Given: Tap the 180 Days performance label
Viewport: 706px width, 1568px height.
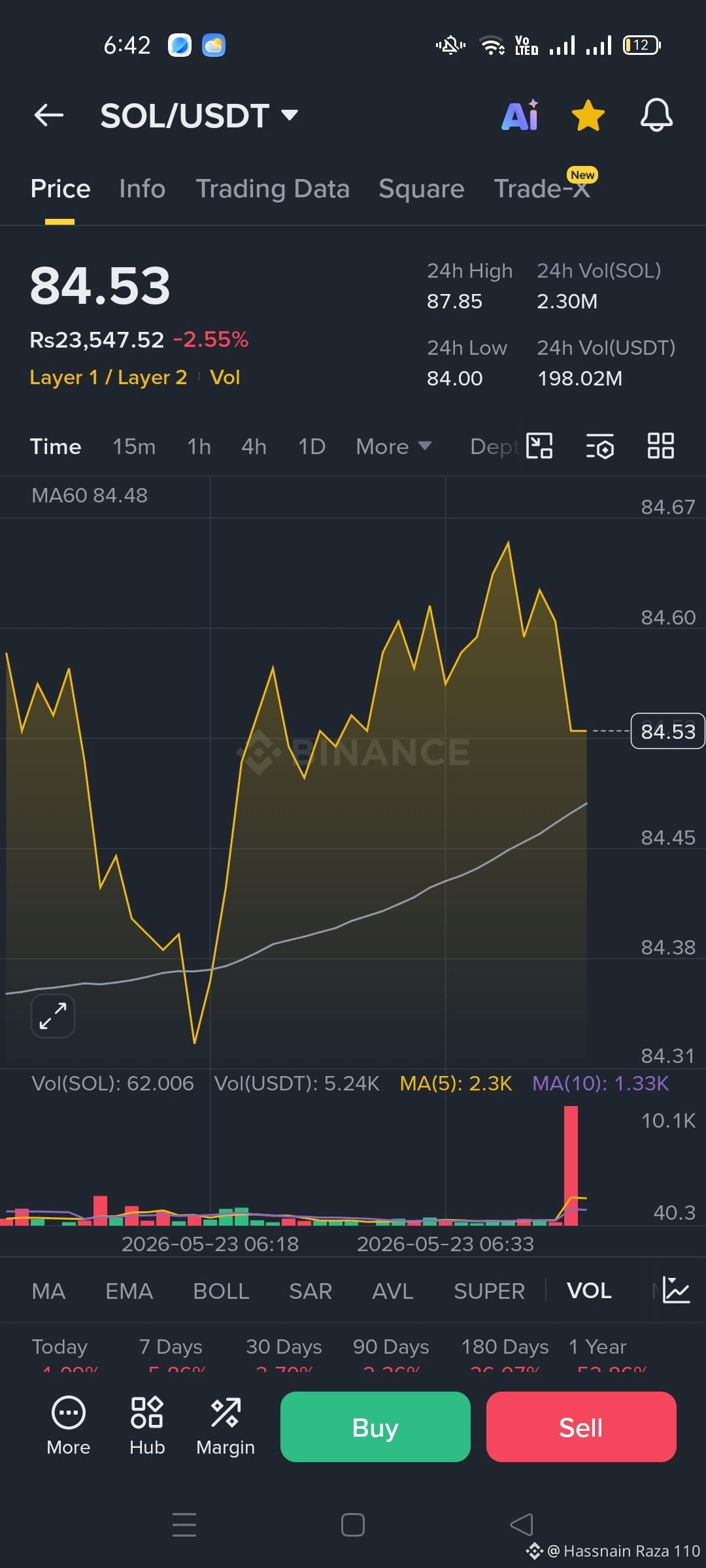Looking at the screenshot, I should click(x=505, y=1347).
